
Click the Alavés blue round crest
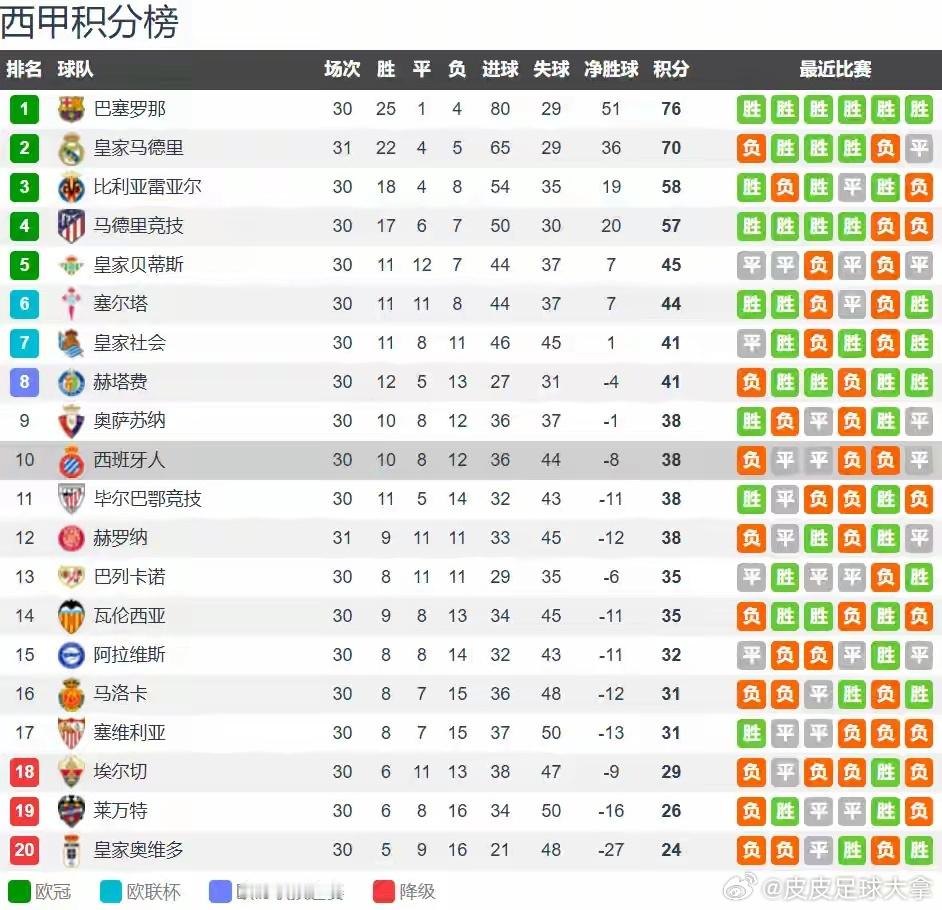(x=71, y=655)
